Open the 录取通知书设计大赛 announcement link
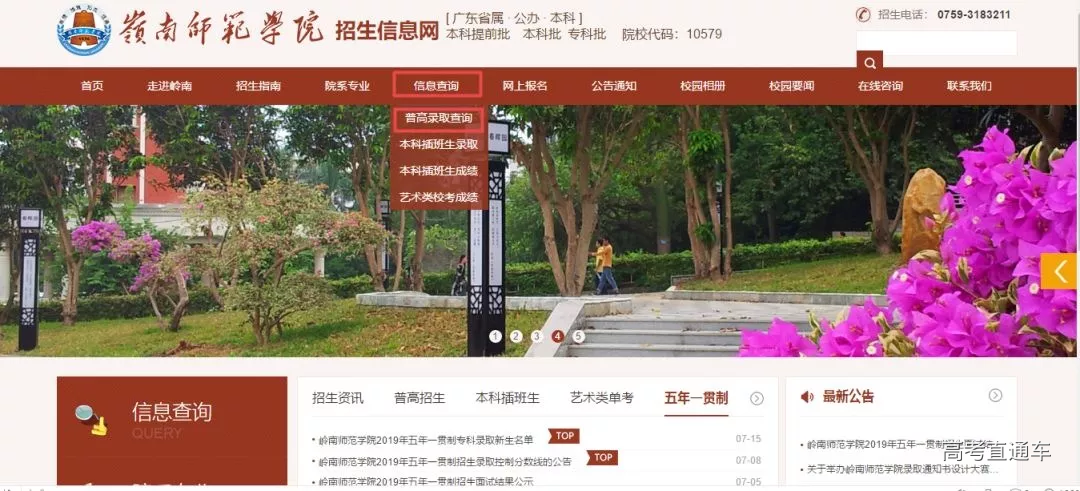This screenshot has height=491, width=1080. (x=903, y=469)
